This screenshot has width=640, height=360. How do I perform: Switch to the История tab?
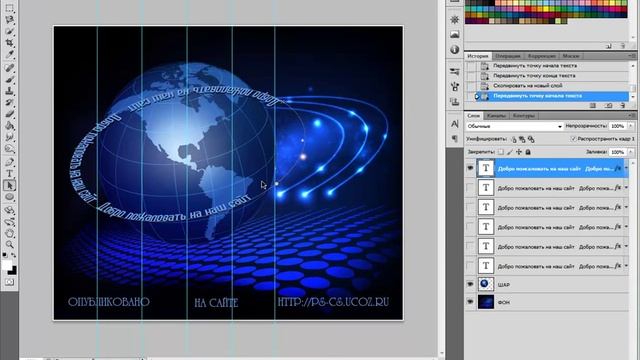click(x=478, y=56)
